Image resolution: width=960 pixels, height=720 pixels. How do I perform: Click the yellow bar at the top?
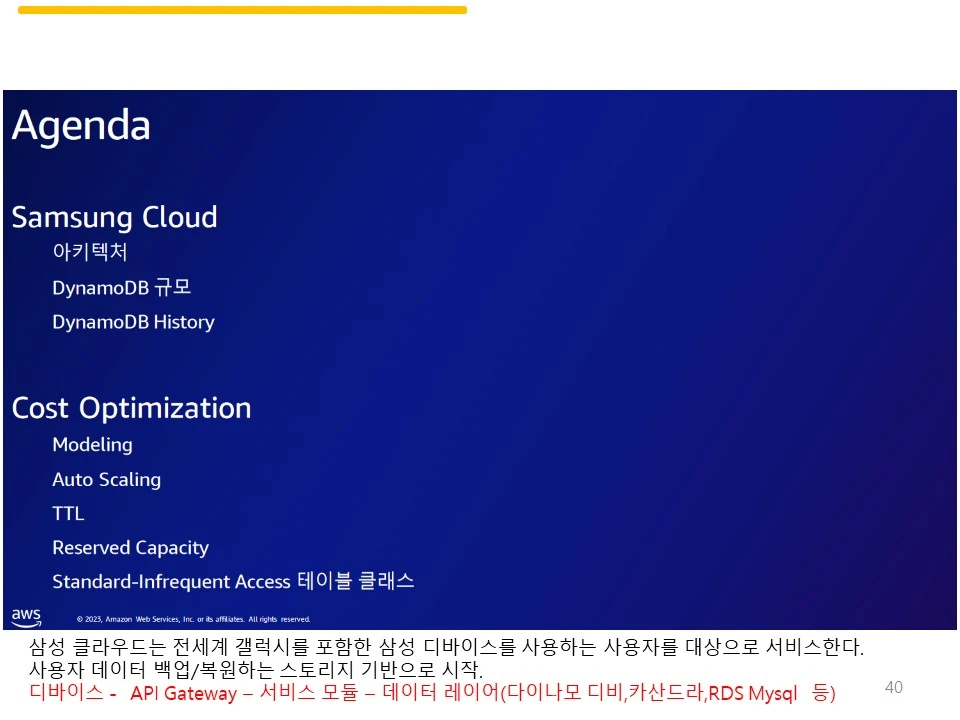pyautogui.click(x=242, y=10)
